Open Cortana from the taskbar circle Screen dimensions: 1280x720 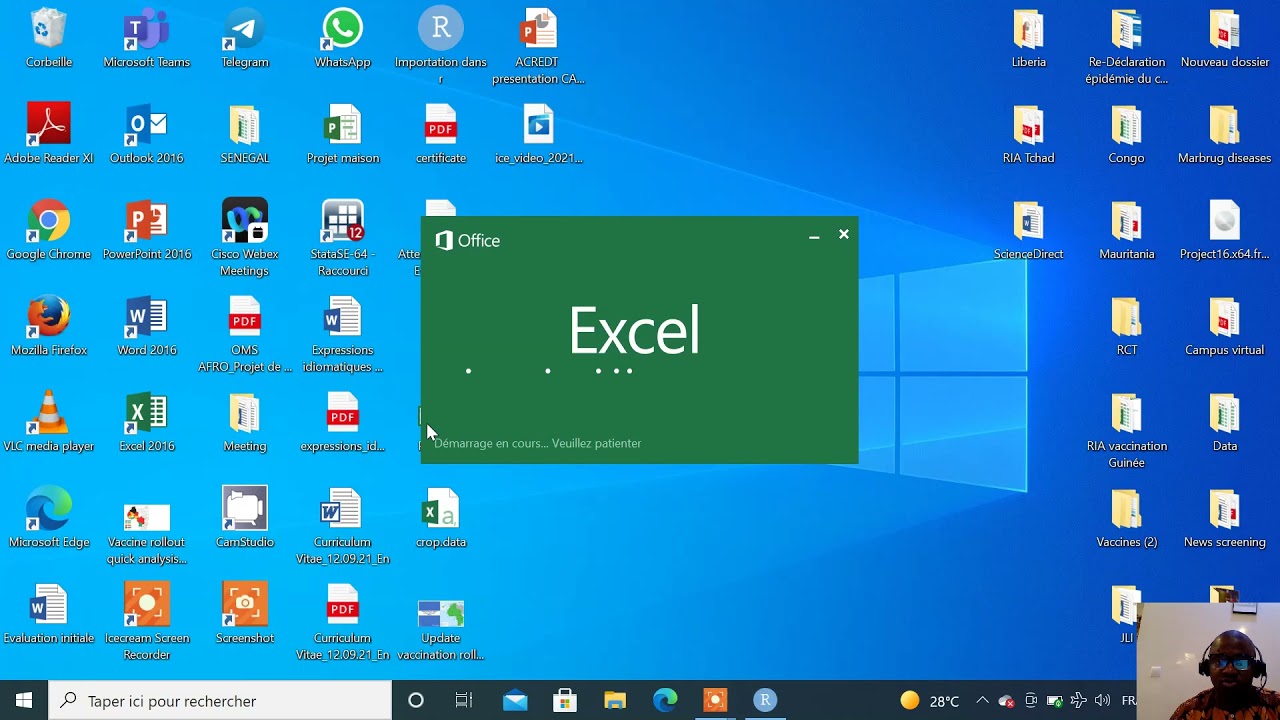(x=416, y=701)
